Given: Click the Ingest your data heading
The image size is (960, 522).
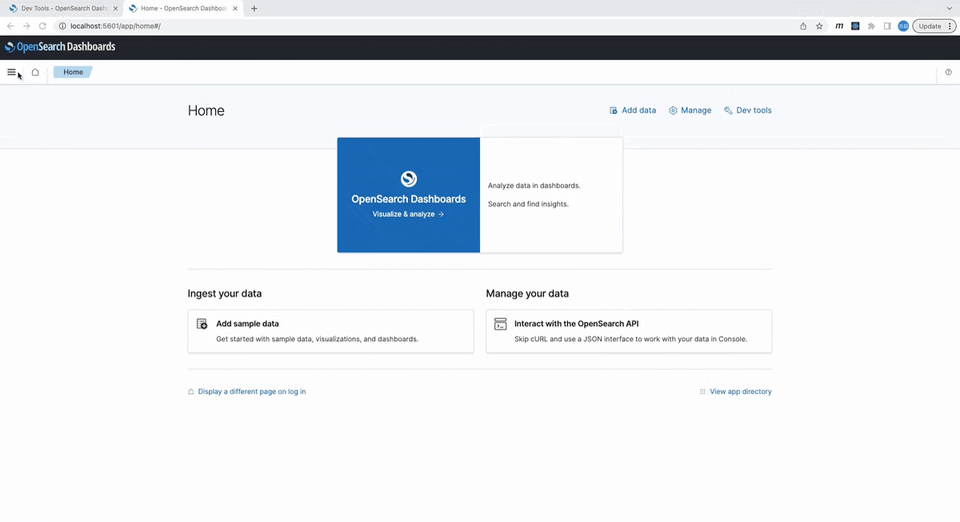Looking at the screenshot, I should click(225, 294).
